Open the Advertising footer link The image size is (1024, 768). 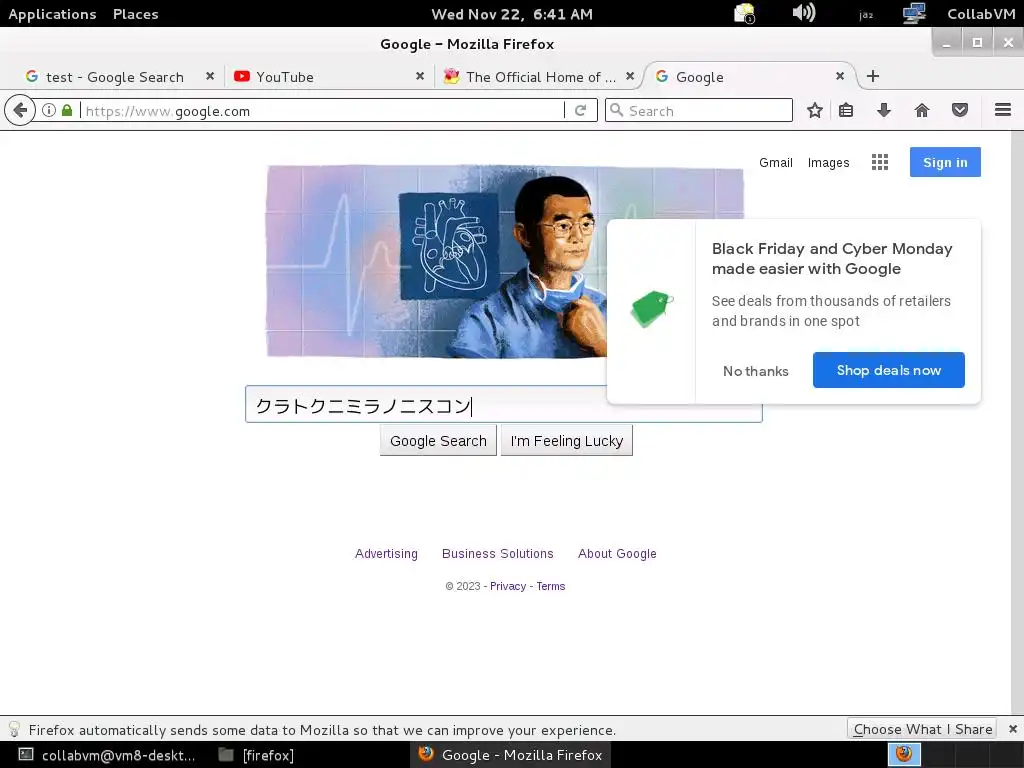tap(386, 553)
